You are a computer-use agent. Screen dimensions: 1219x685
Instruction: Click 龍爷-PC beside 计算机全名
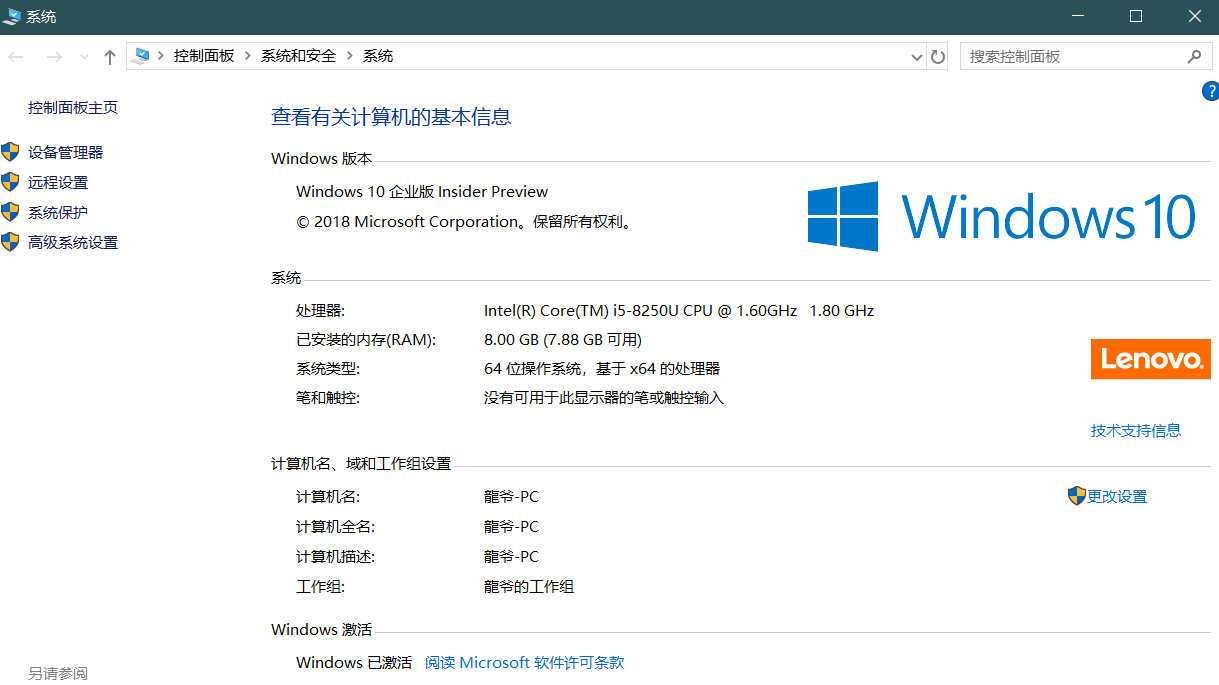pyautogui.click(x=511, y=526)
